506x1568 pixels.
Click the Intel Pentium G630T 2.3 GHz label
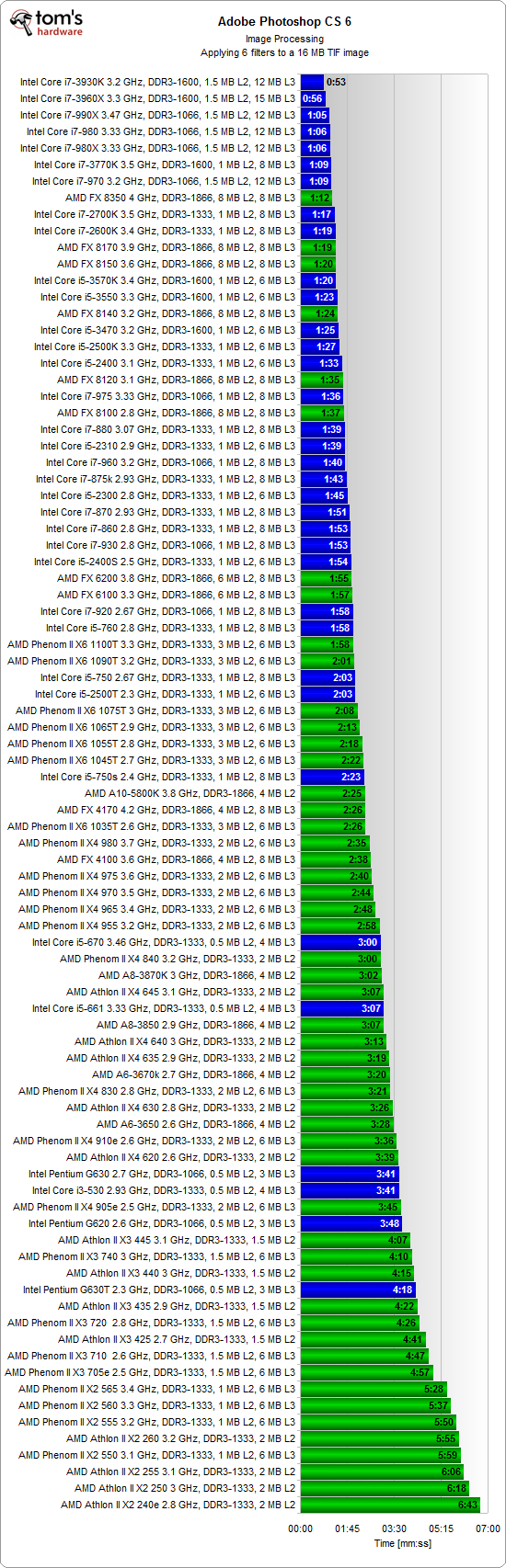(x=159, y=1290)
